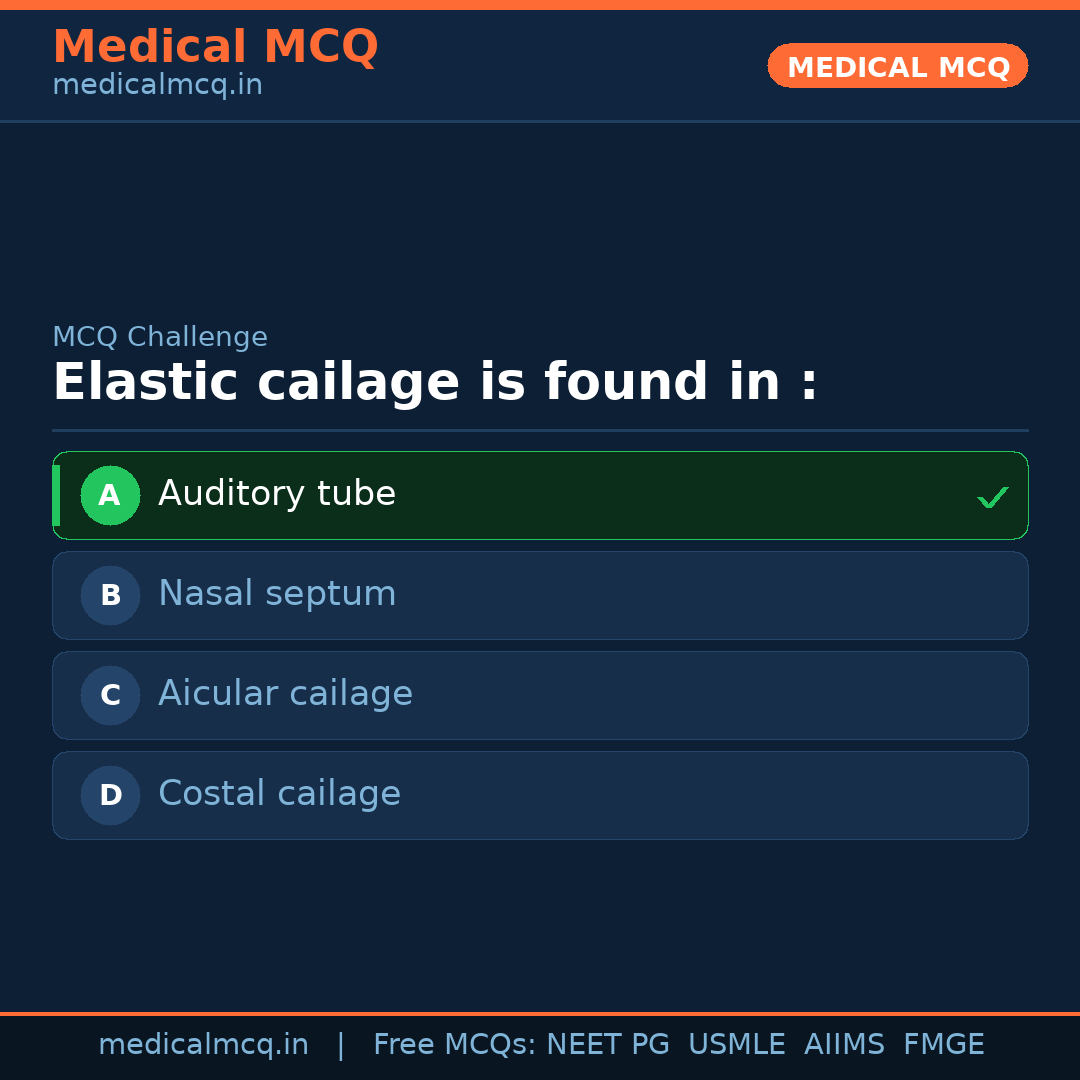This screenshot has height=1080, width=1080.
Task: Click the NEET PG footer menu item
Action: coord(607,1044)
